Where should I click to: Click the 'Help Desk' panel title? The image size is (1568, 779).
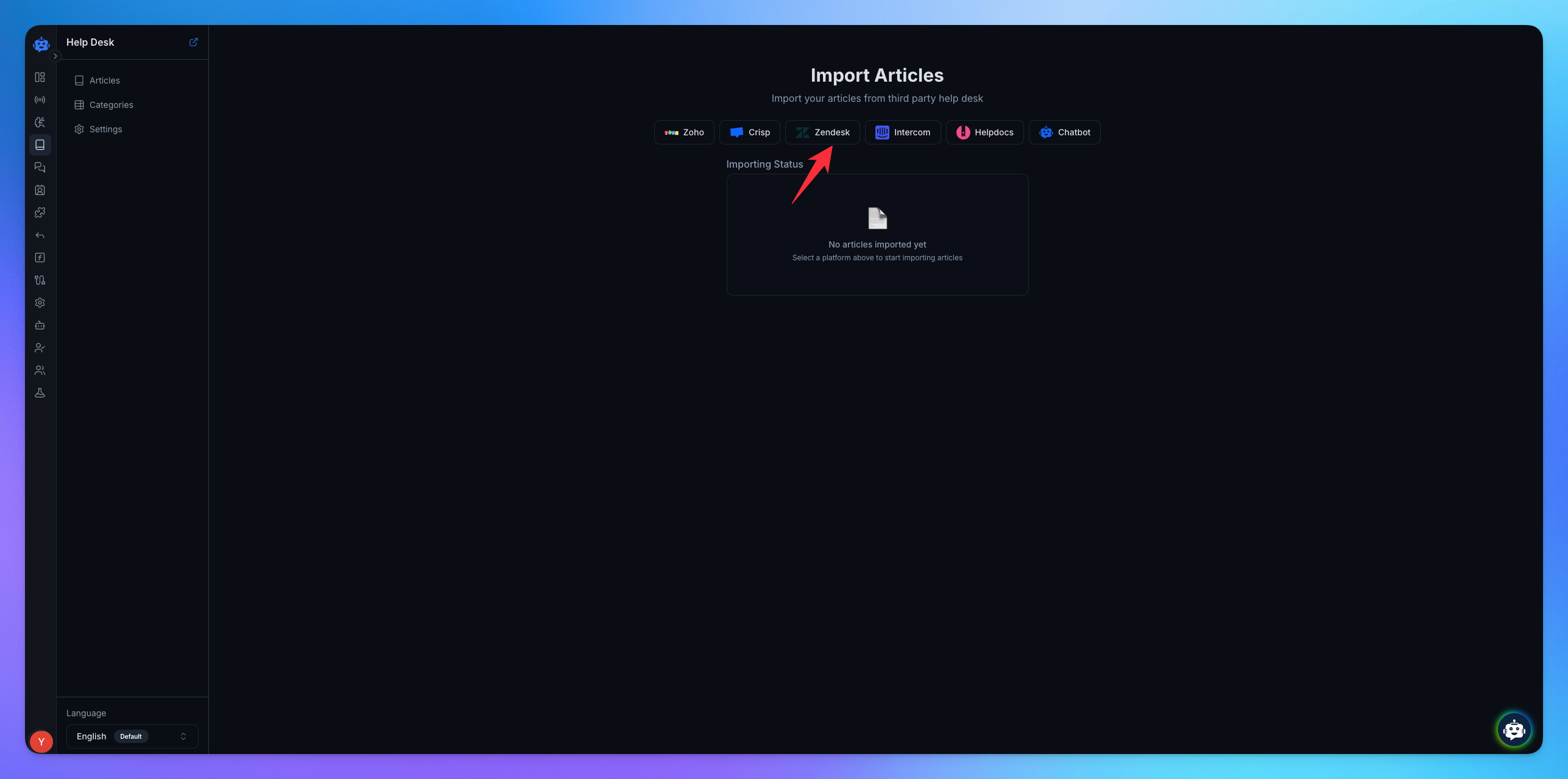[90, 42]
